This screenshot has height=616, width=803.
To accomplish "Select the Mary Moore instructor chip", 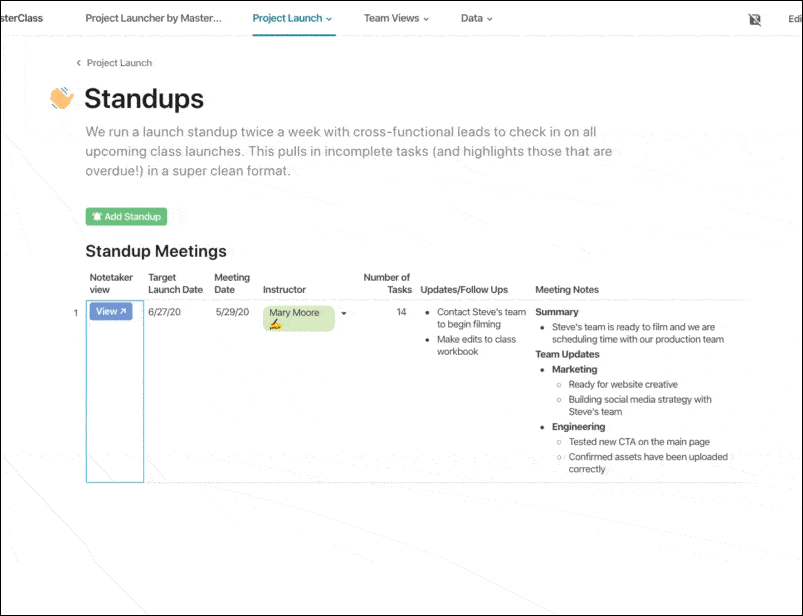I will click(297, 313).
